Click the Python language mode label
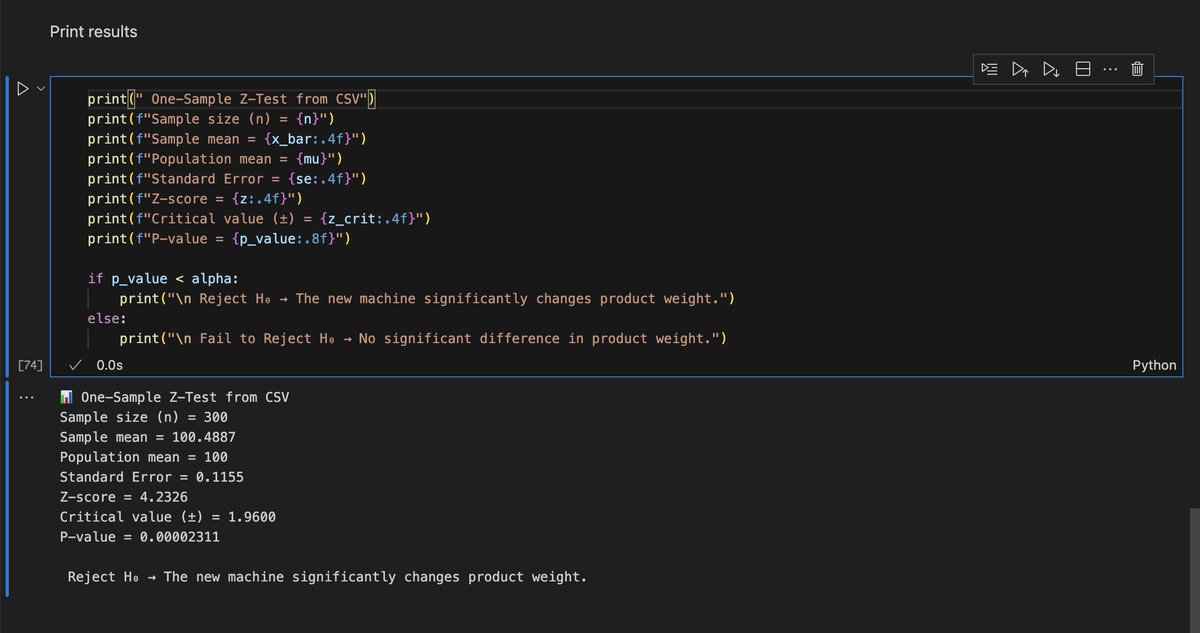1200x633 pixels. click(x=1154, y=365)
